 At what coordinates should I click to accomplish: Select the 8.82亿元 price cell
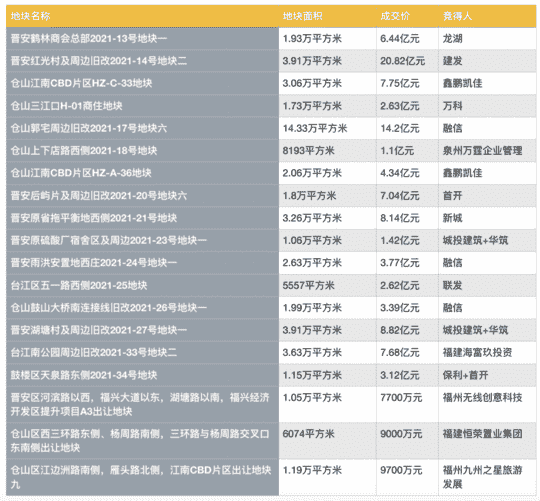(407, 330)
